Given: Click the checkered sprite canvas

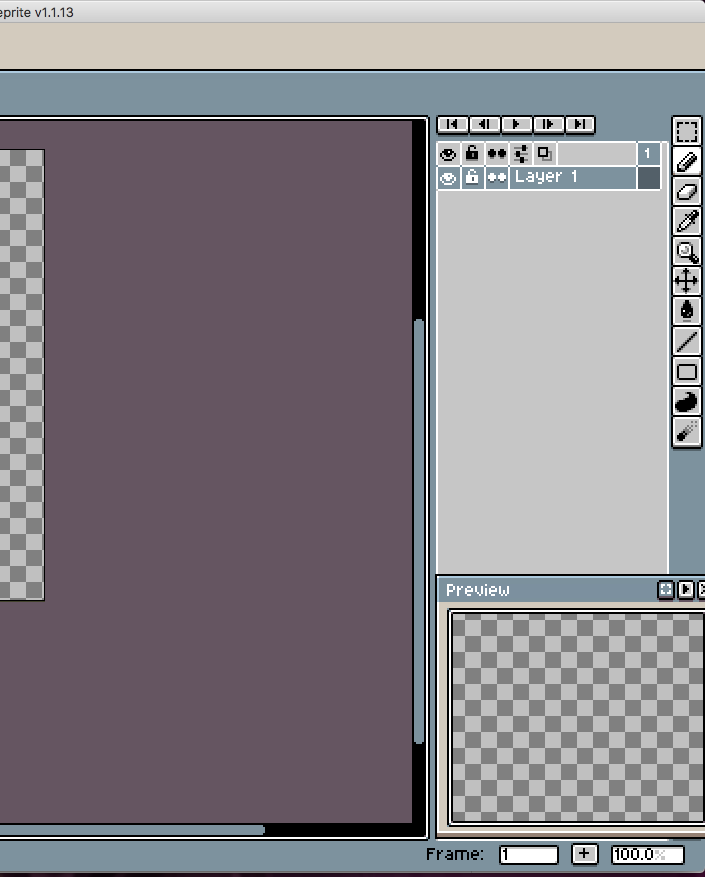Looking at the screenshot, I should pos(22,375).
